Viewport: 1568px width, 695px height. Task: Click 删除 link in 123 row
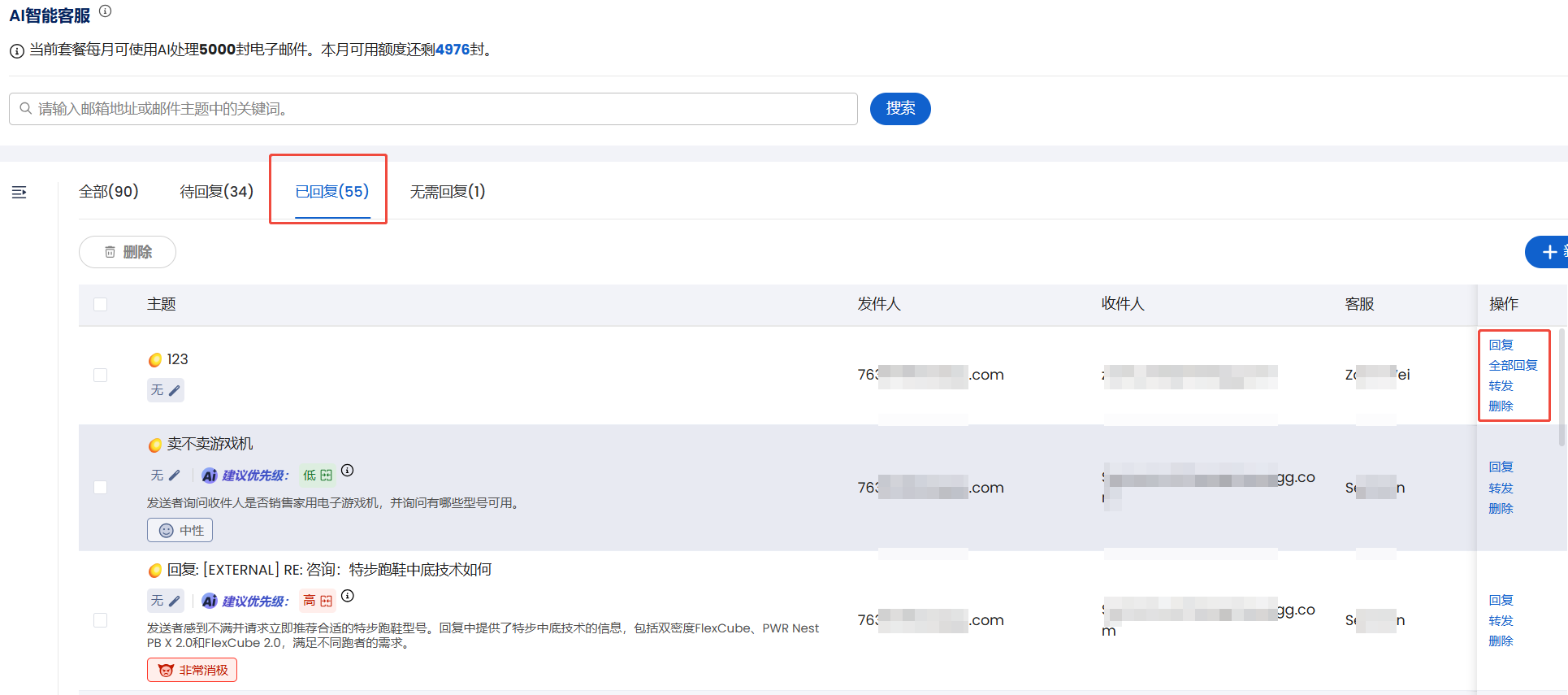pos(1501,406)
